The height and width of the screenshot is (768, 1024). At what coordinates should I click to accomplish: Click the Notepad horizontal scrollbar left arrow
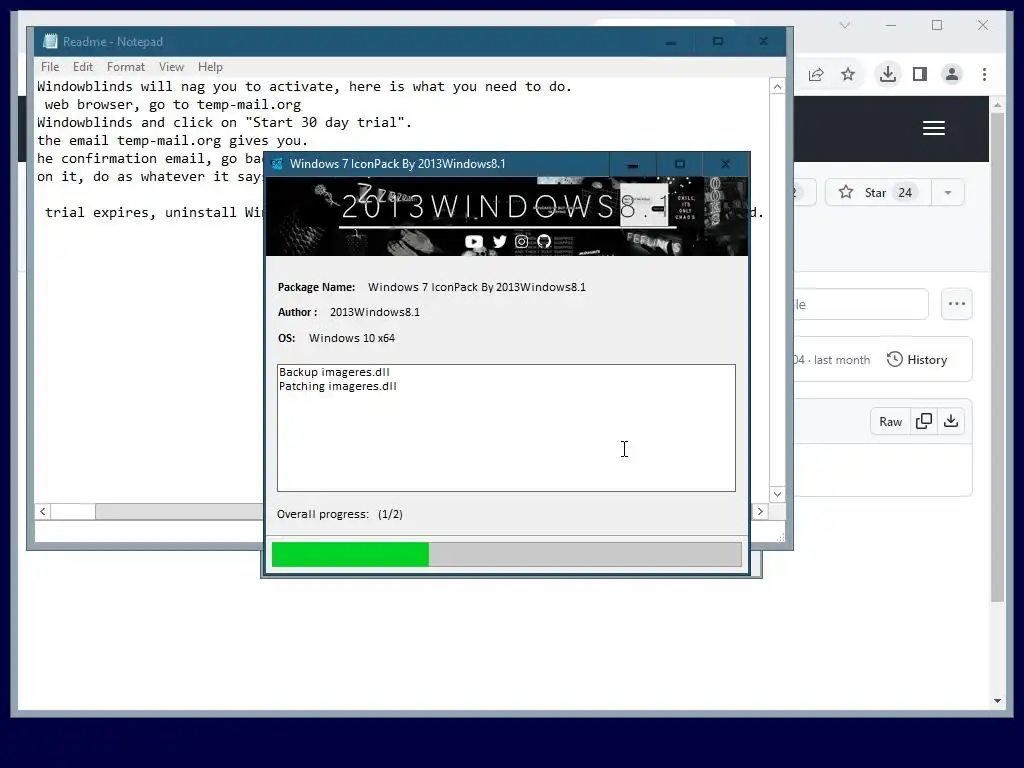[42, 511]
